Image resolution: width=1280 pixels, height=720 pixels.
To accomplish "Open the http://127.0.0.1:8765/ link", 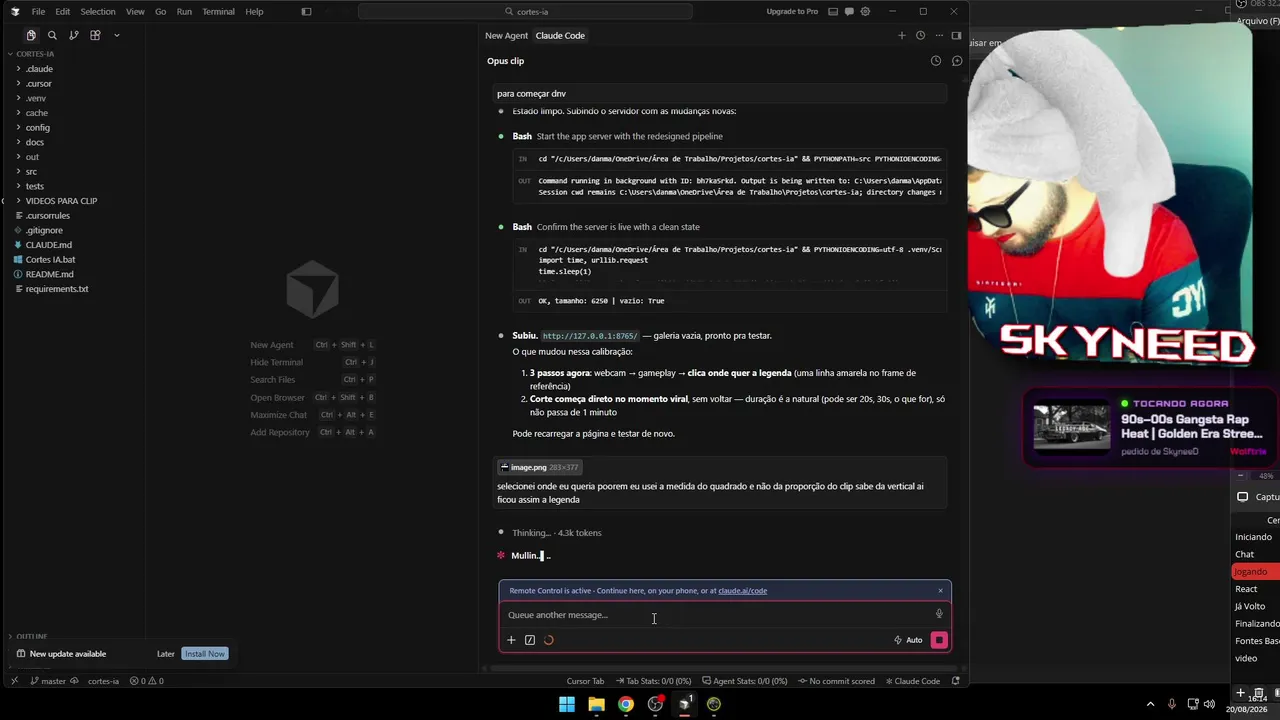I will tap(590, 336).
